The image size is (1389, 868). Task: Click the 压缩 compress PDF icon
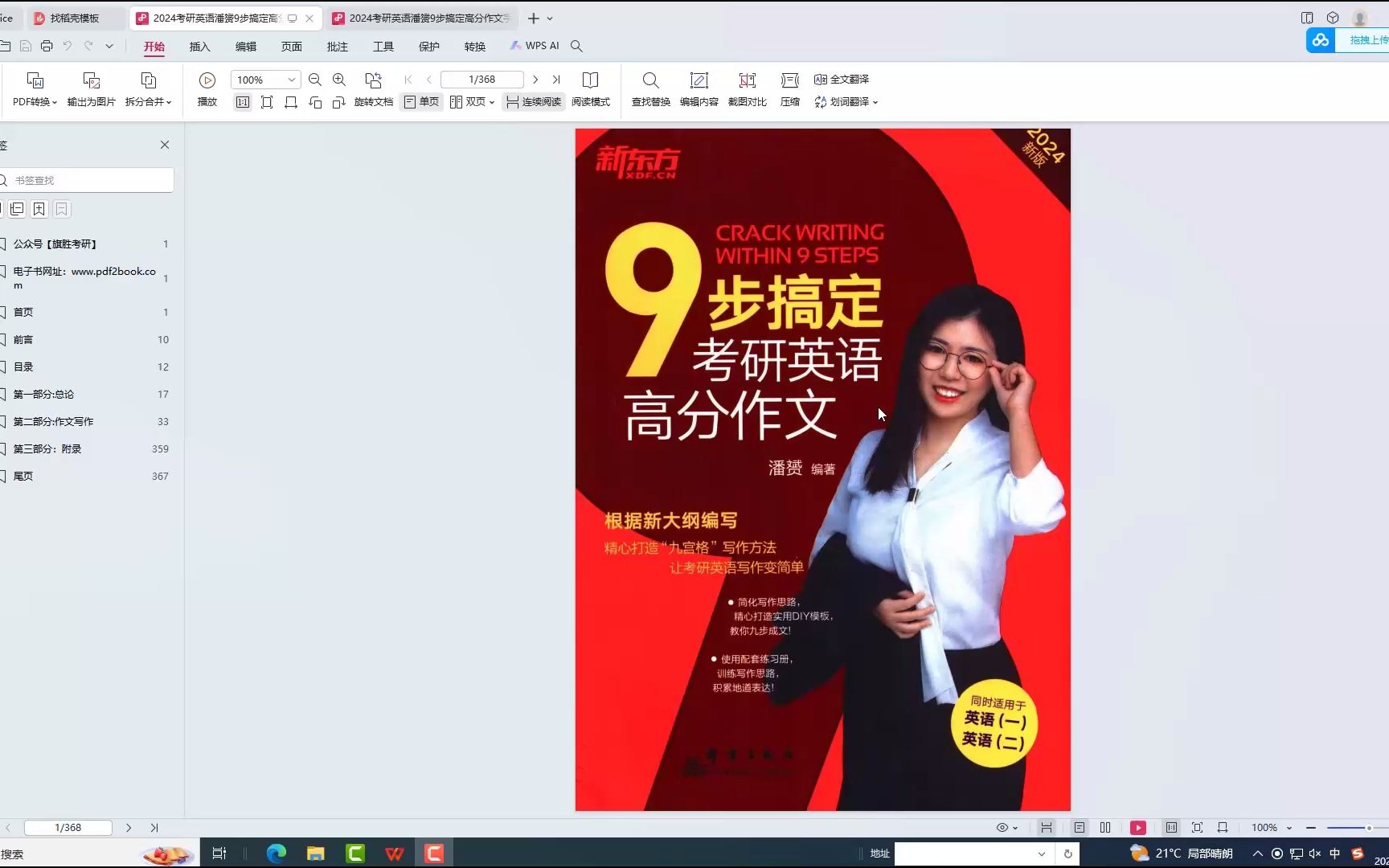789,88
